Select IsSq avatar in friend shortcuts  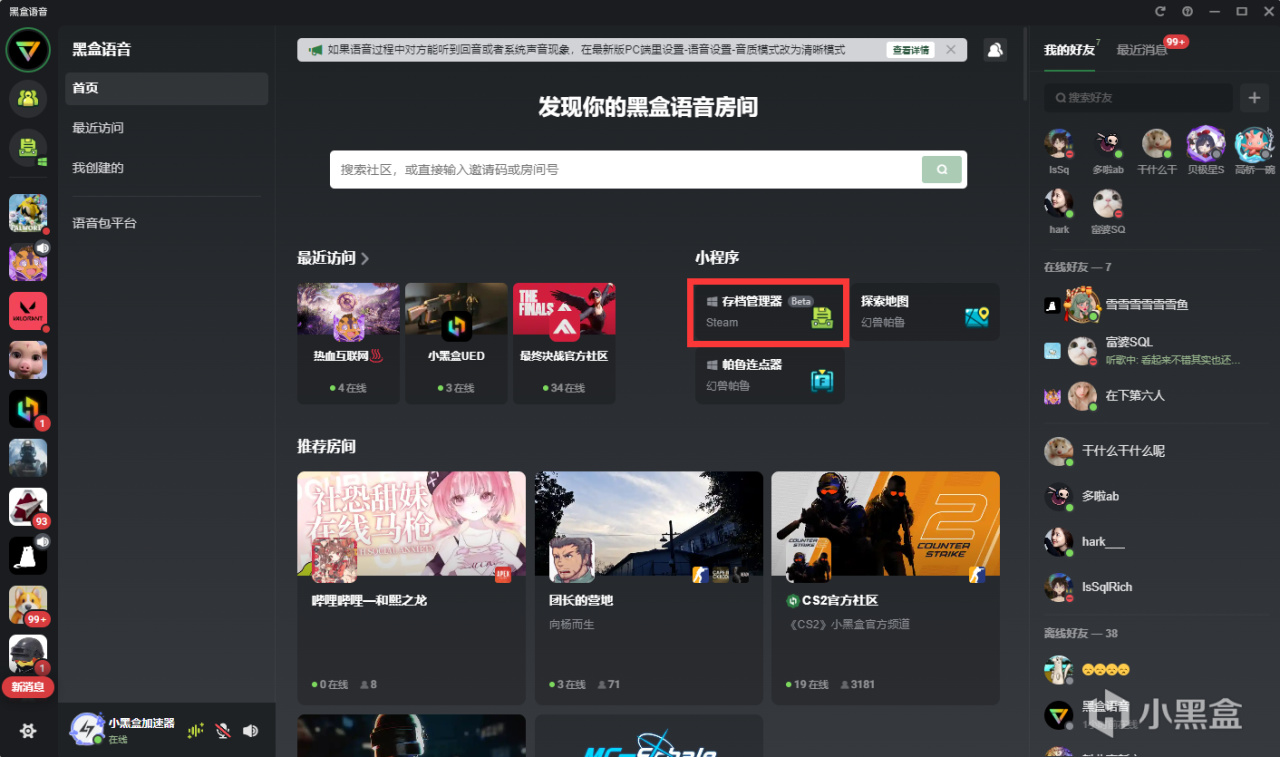coord(1059,144)
